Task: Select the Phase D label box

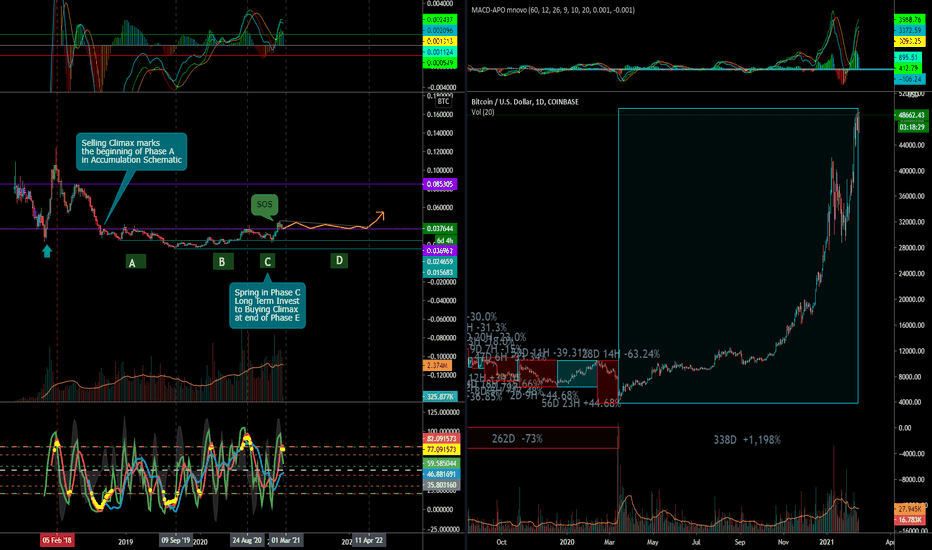Action: tap(339, 260)
